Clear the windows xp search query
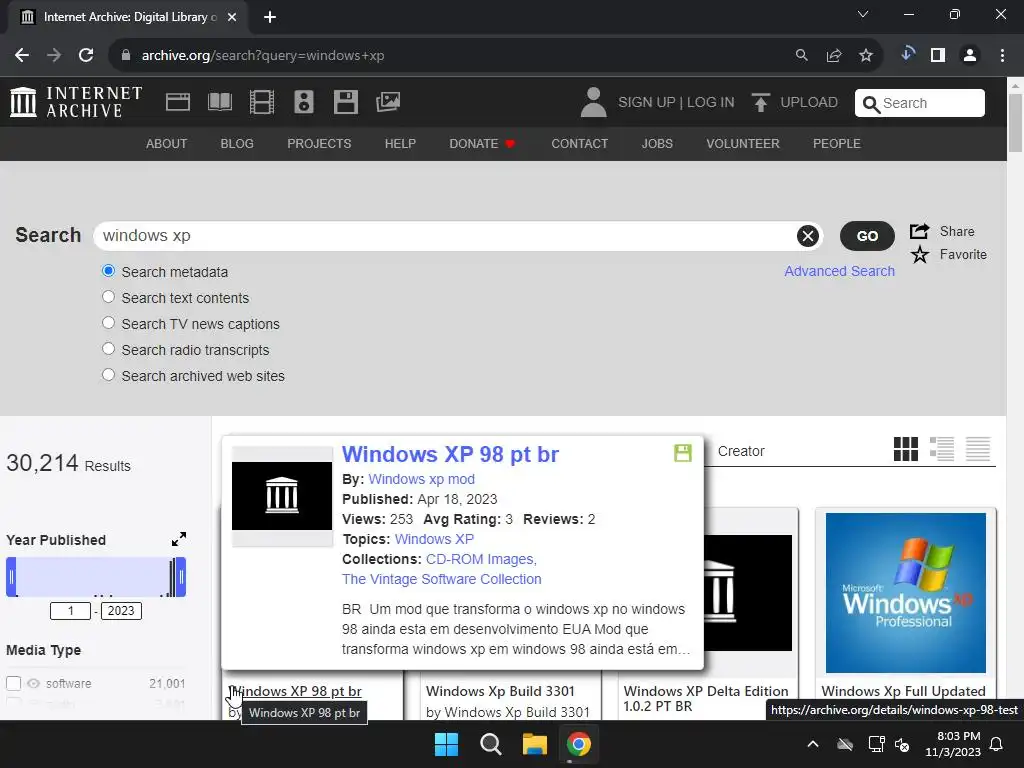The image size is (1024, 768). [x=808, y=236]
